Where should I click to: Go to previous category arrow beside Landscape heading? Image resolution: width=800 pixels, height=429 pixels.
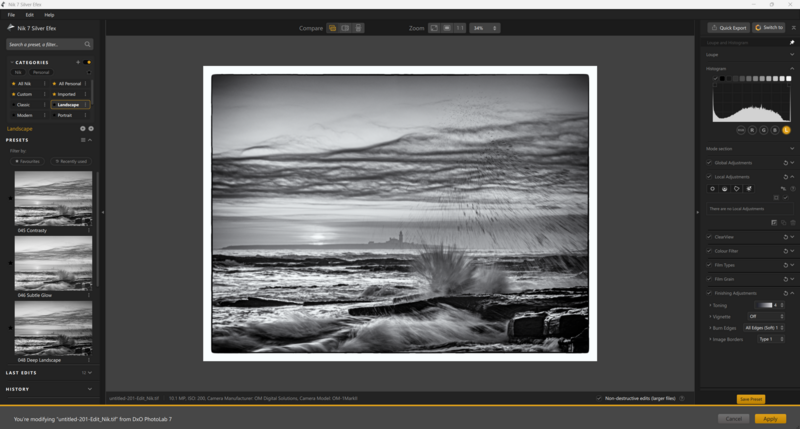[83, 129]
